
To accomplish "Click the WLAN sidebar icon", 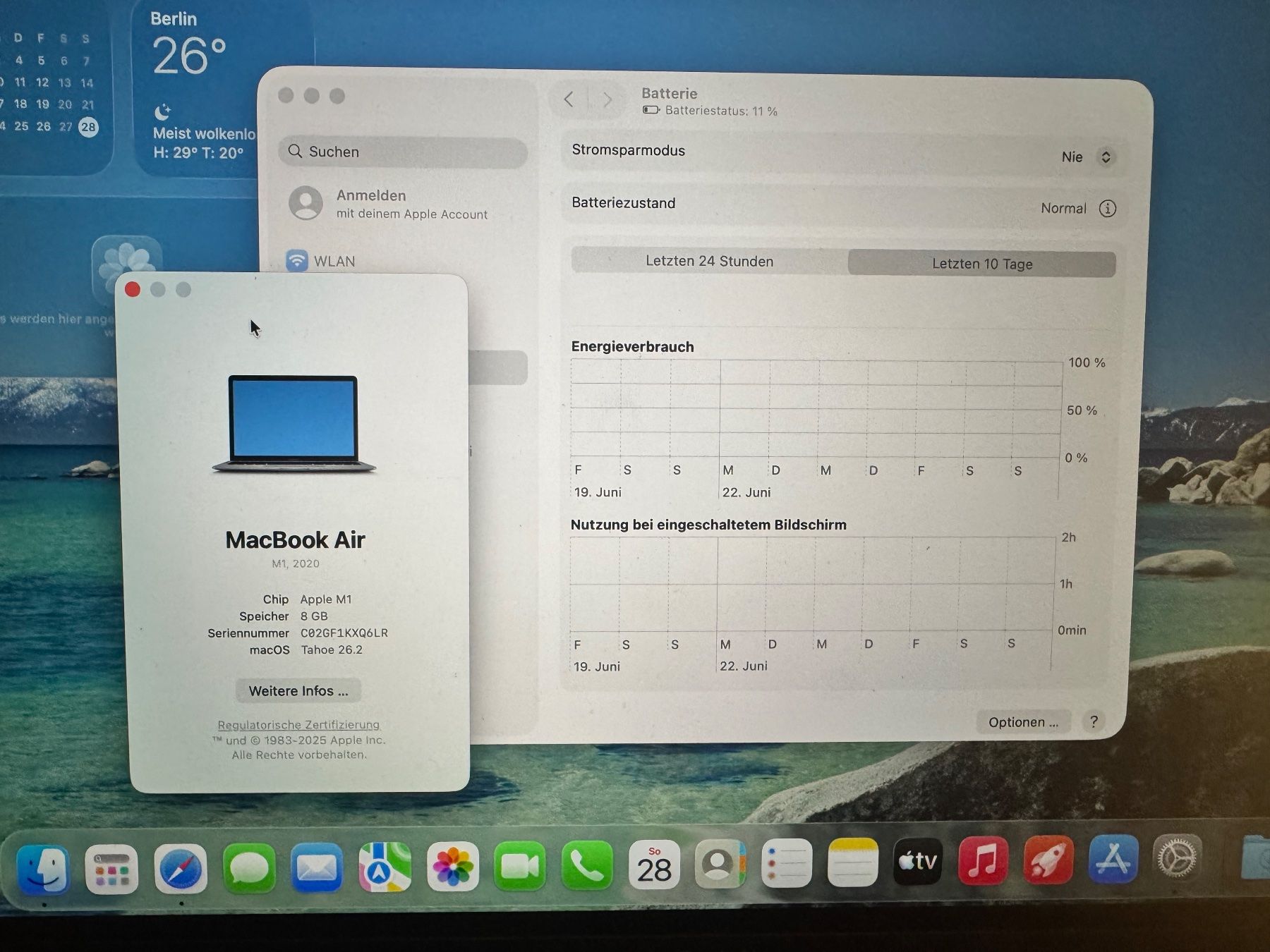I will (297, 261).
